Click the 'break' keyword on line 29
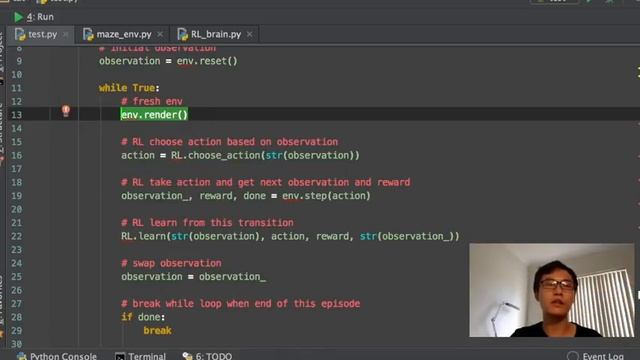Viewport: 640px width, 360px height. (157, 331)
